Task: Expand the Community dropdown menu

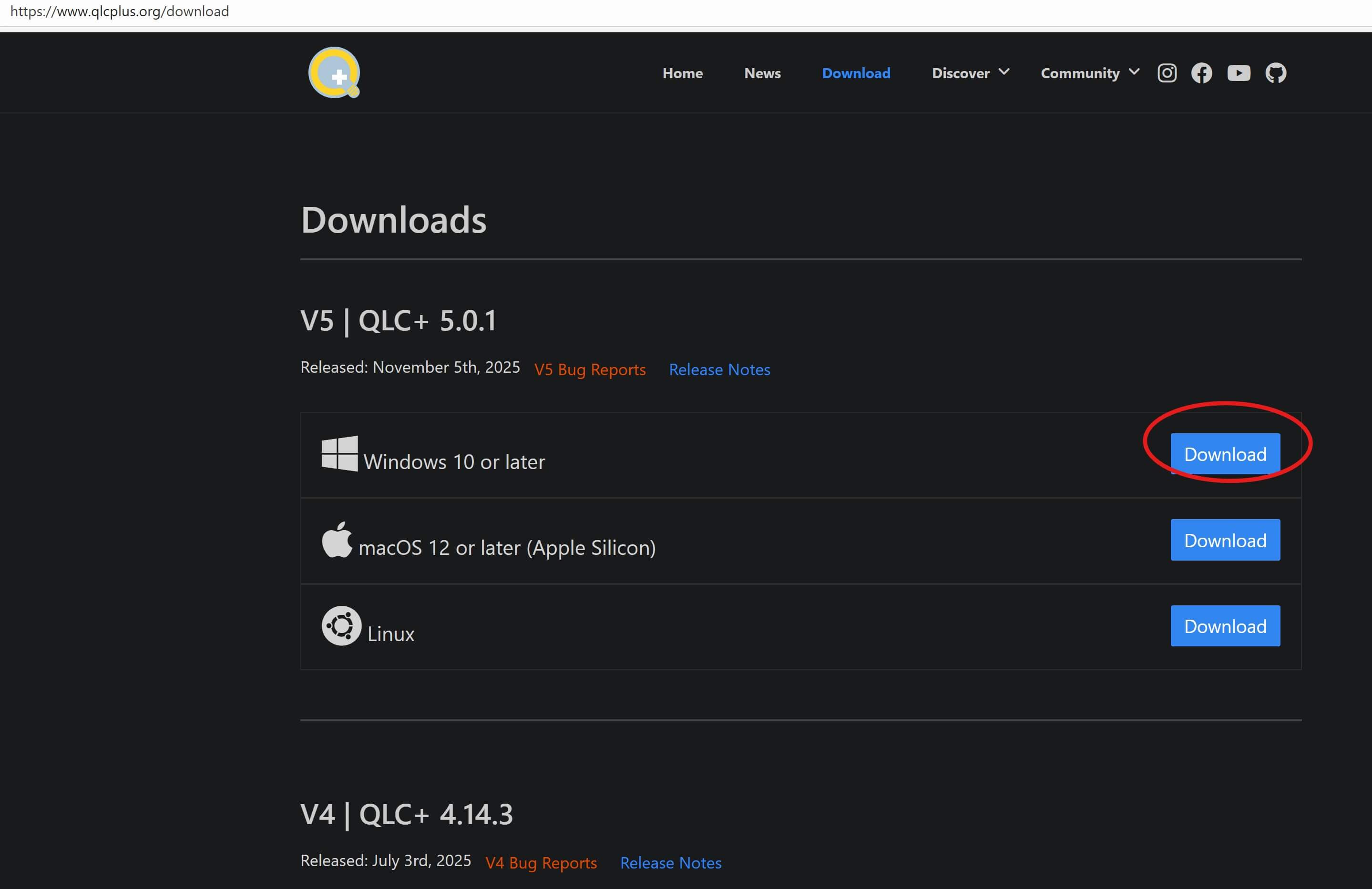Action: pyautogui.click(x=1089, y=73)
